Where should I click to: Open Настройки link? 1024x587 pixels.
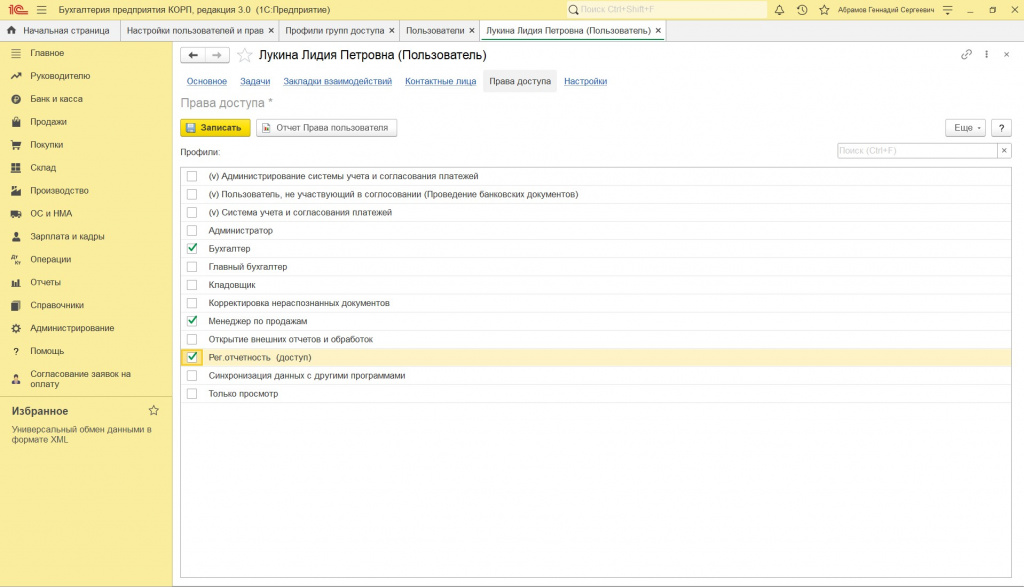585,81
